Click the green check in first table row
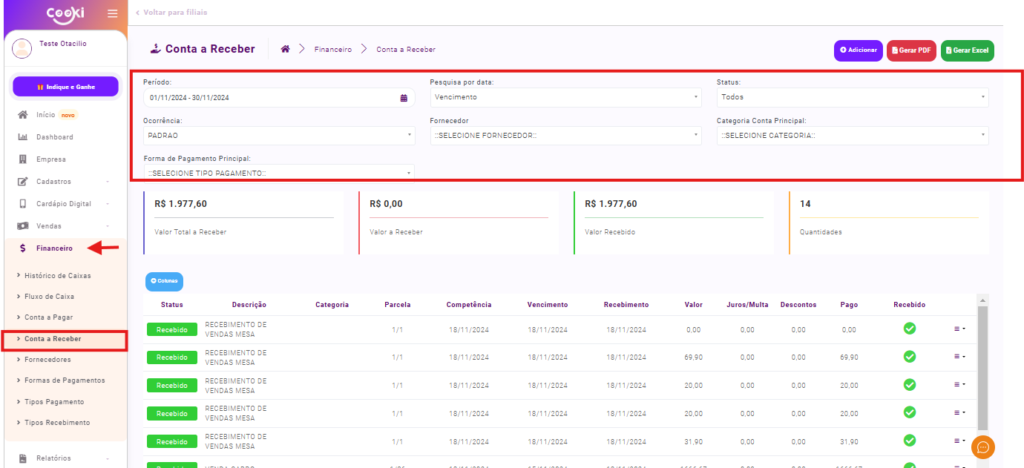This screenshot has height=468, width=1024. point(909,329)
